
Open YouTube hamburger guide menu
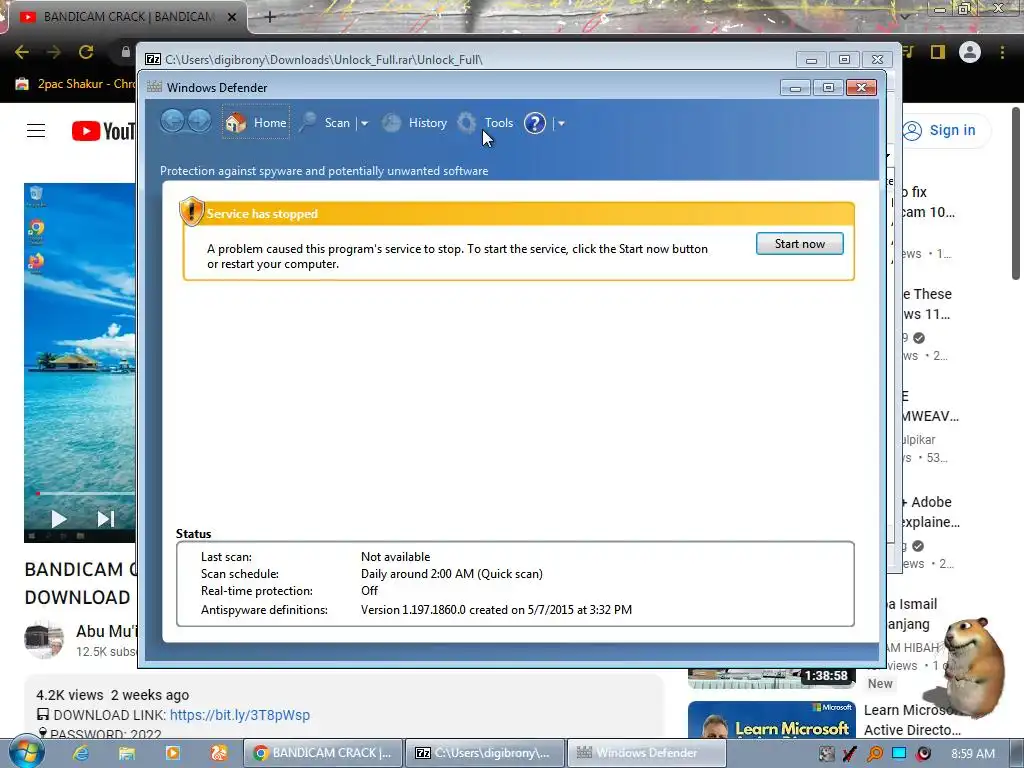(x=36, y=131)
